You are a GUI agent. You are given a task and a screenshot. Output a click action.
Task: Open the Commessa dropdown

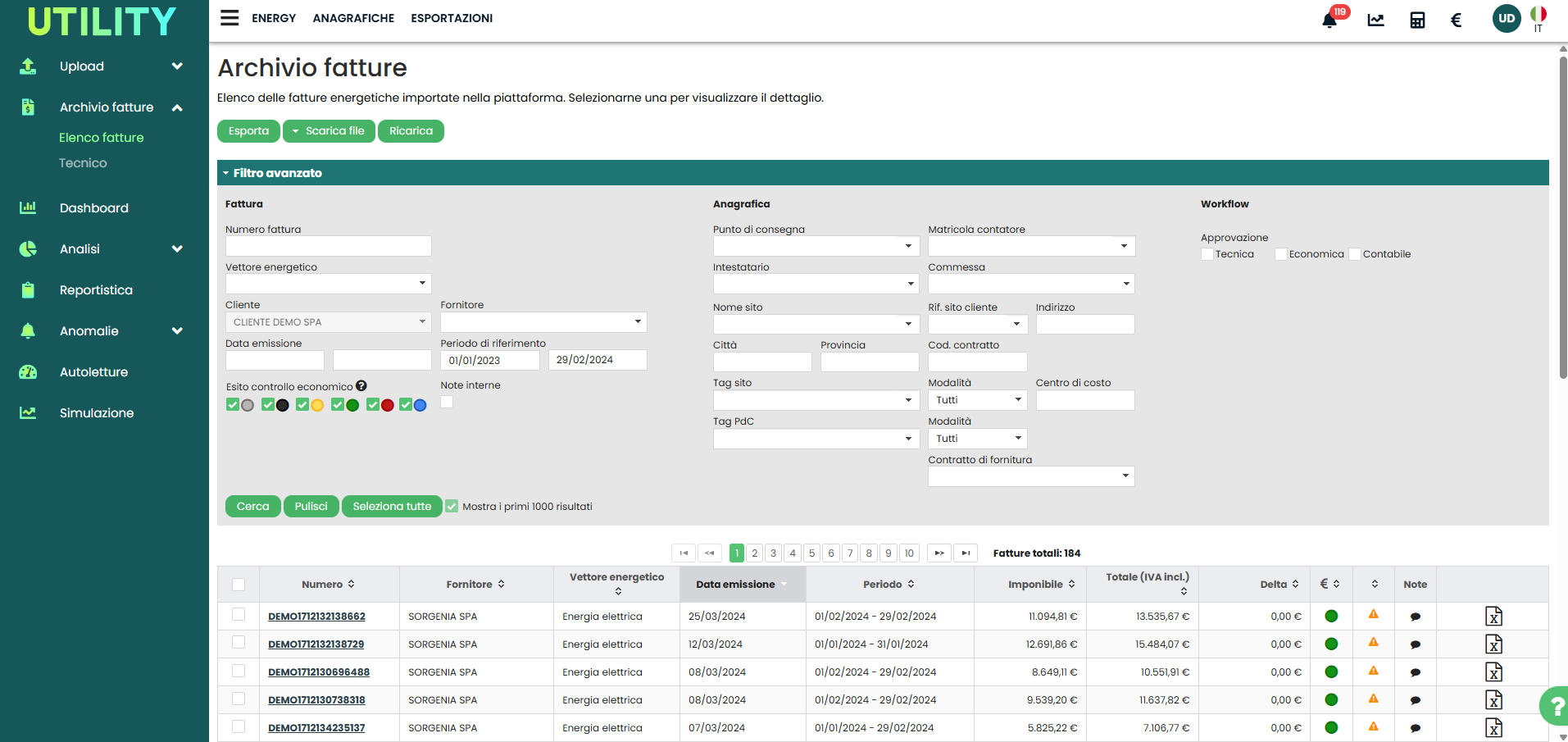(1031, 284)
